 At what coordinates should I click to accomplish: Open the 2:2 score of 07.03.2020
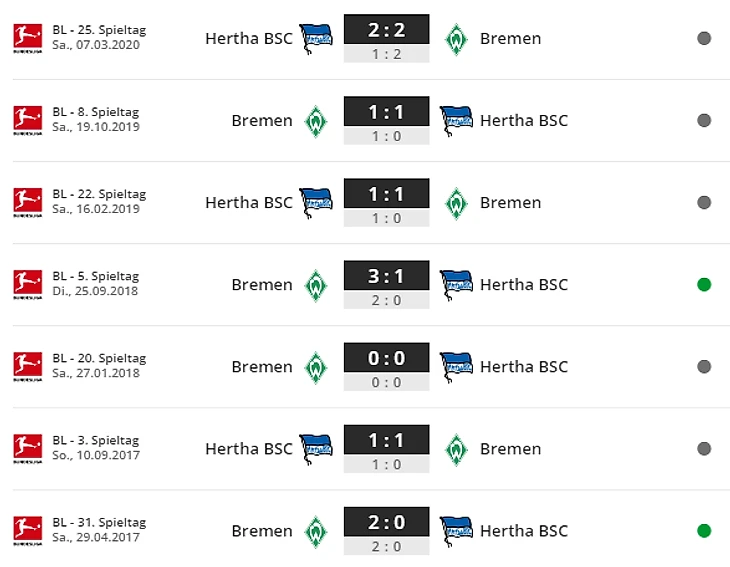pos(386,29)
